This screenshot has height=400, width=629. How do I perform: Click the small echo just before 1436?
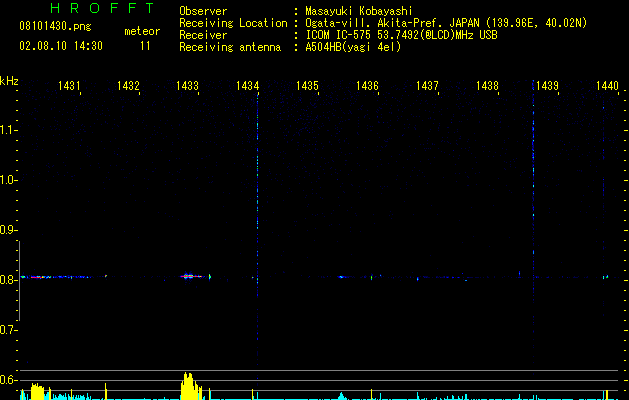371,277
